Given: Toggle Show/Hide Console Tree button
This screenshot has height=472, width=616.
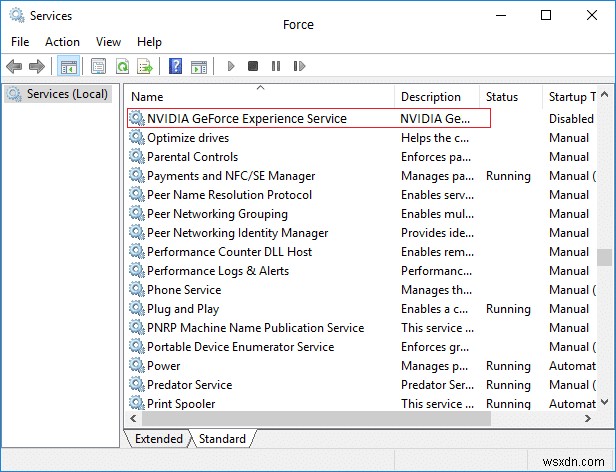Looking at the screenshot, I should coord(69,67).
